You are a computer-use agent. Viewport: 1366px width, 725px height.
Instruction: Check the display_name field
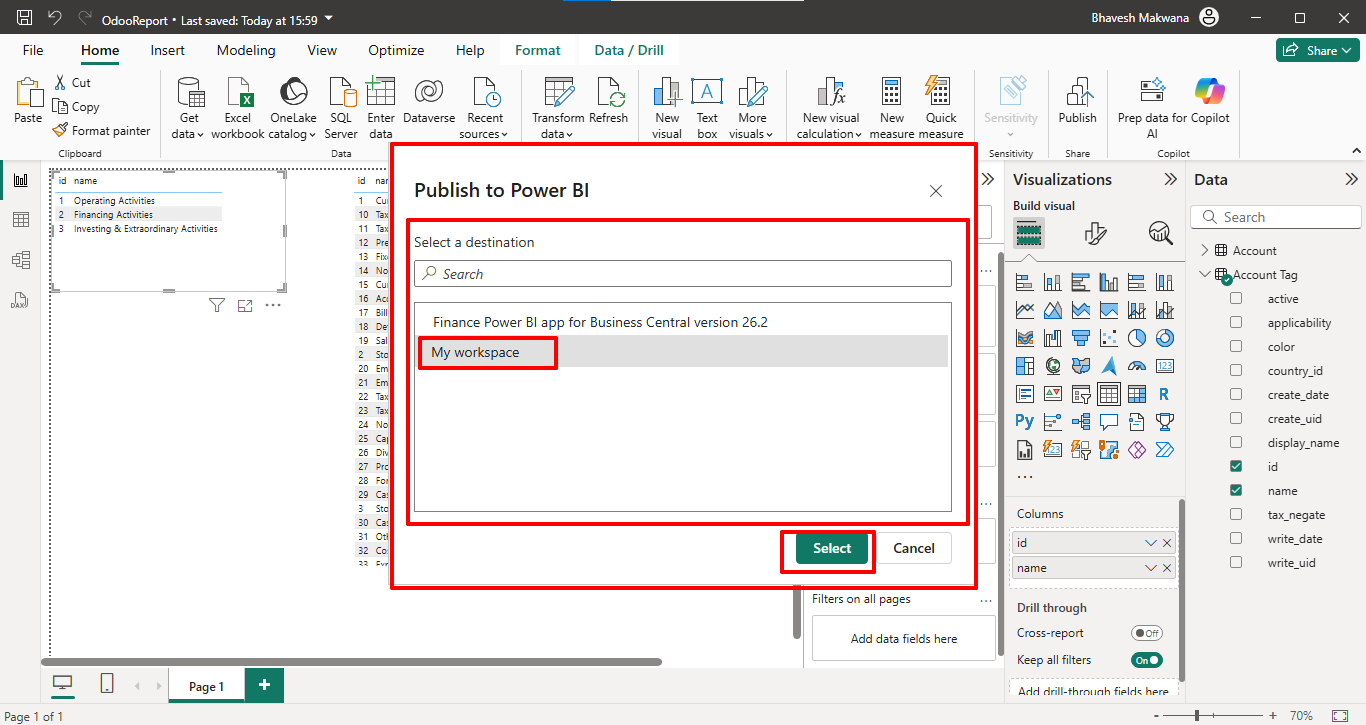click(1236, 443)
